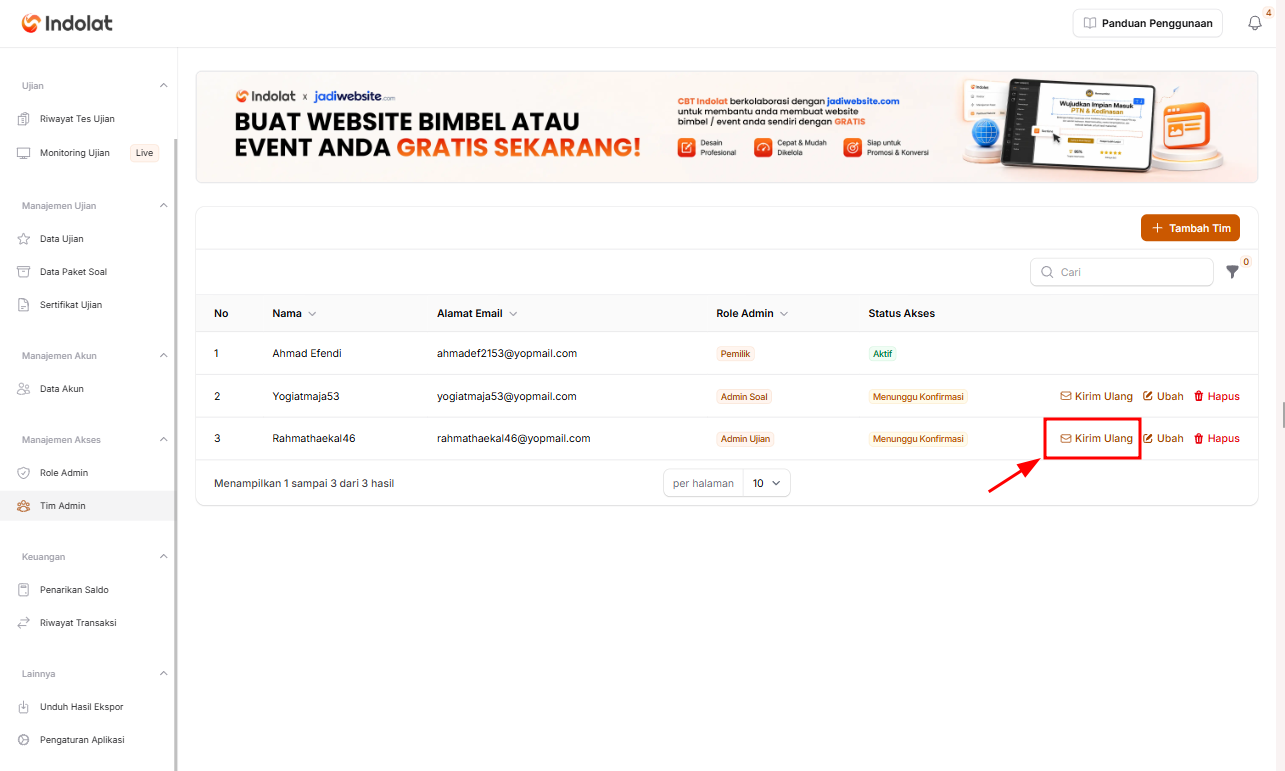Click plus icon on Tambah Tim button
This screenshot has width=1285, height=771.
pyautogui.click(x=1158, y=228)
